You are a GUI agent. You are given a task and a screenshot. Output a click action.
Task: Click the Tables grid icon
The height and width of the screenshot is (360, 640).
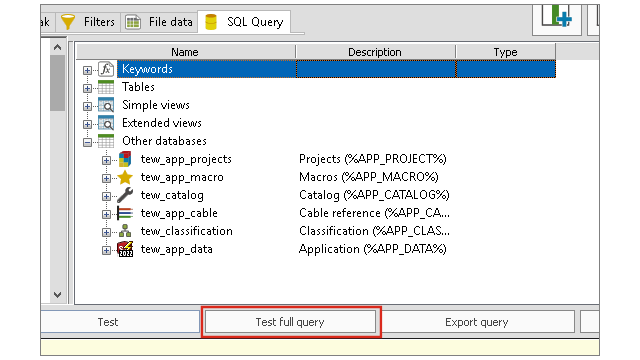(106, 87)
